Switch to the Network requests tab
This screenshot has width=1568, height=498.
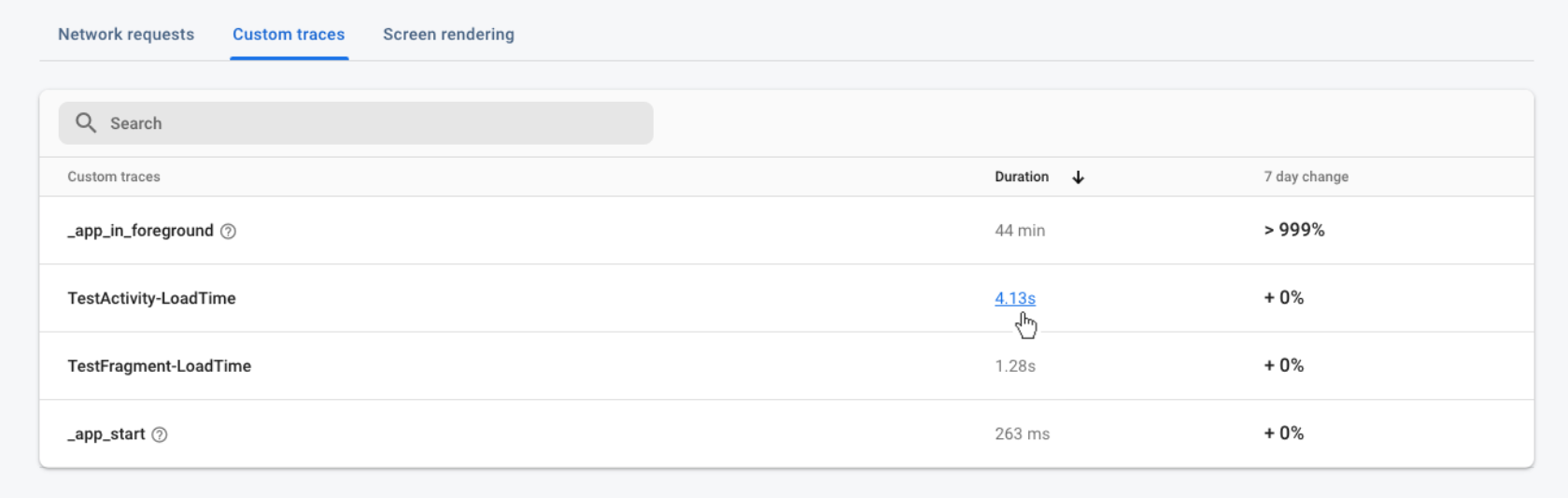[x=126, y=35]
